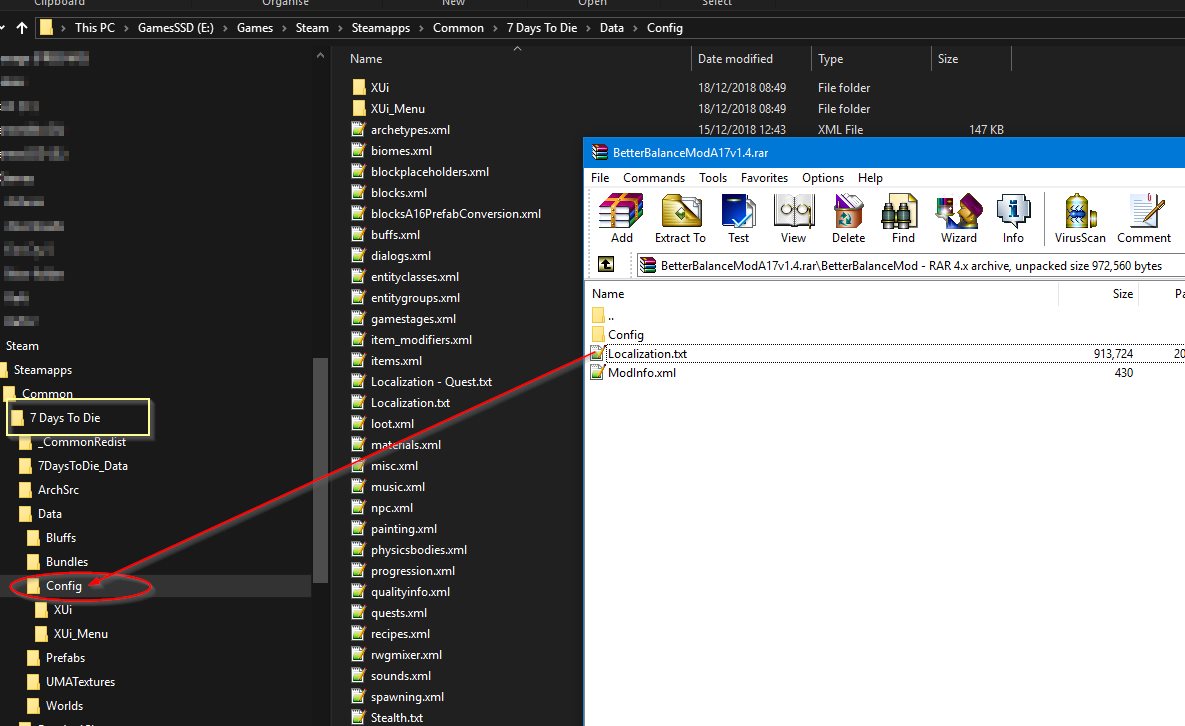Run VirusScan from WinRAR toolbar
This screenshot has height=726, width=1185.
(x=1080, y=219)
